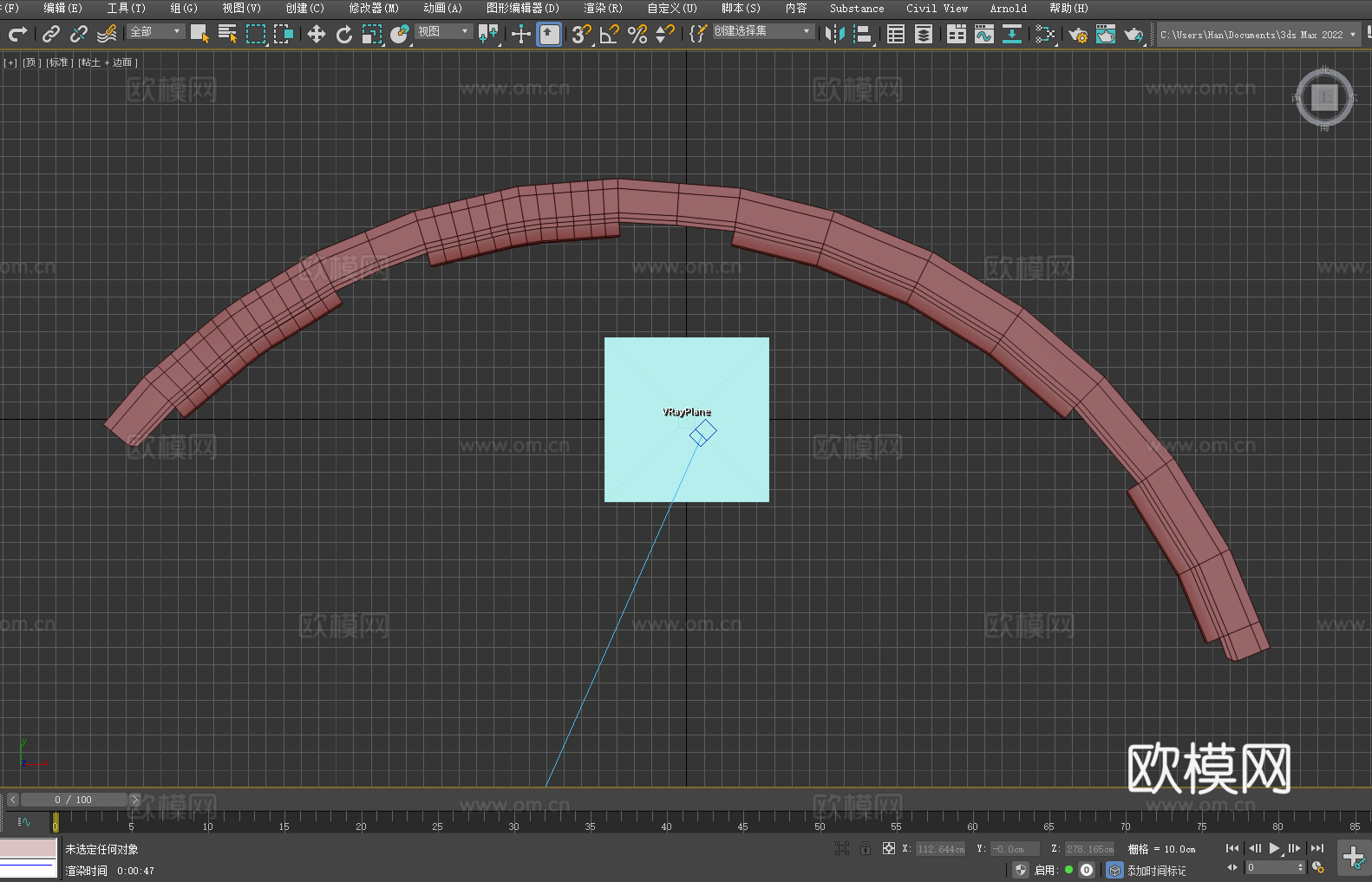Click 添加时间标记 time tag
This screenshot has height=882, width=1372.
pos(1156,870)
